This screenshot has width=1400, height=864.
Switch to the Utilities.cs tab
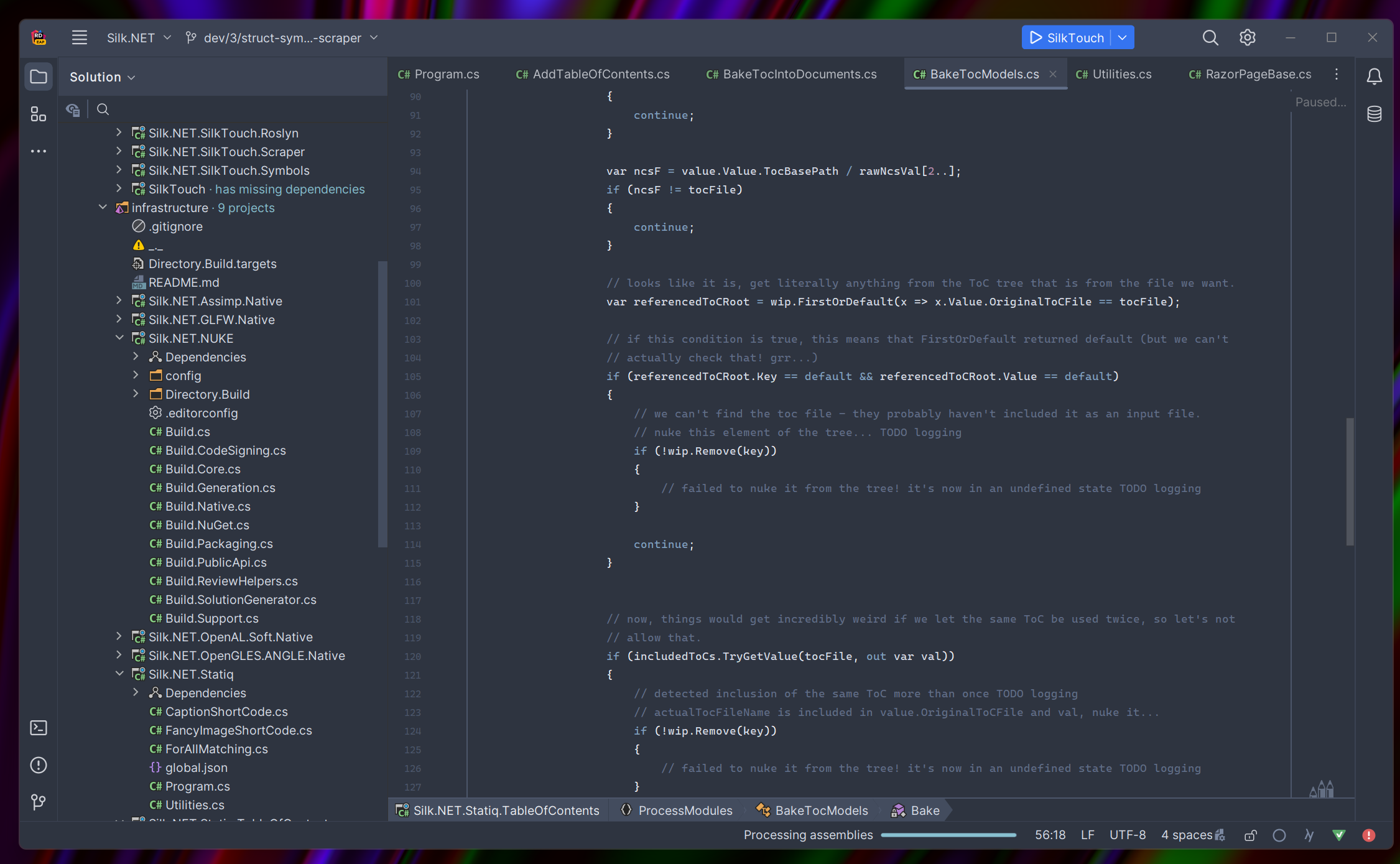pos(1113,73)
